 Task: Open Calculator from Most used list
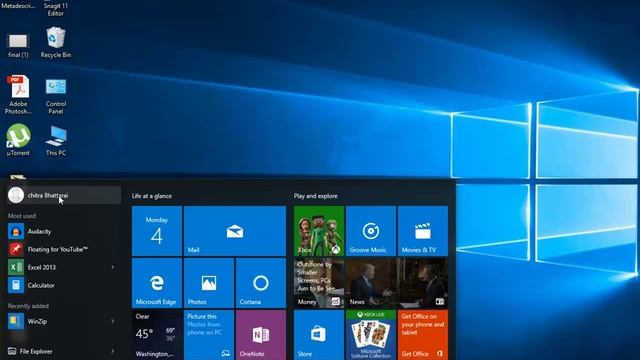tap(64, 285)
